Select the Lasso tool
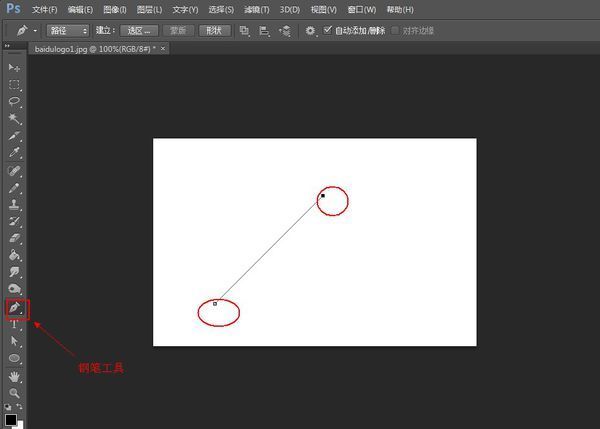600x429 pixels. coord(14,101)
